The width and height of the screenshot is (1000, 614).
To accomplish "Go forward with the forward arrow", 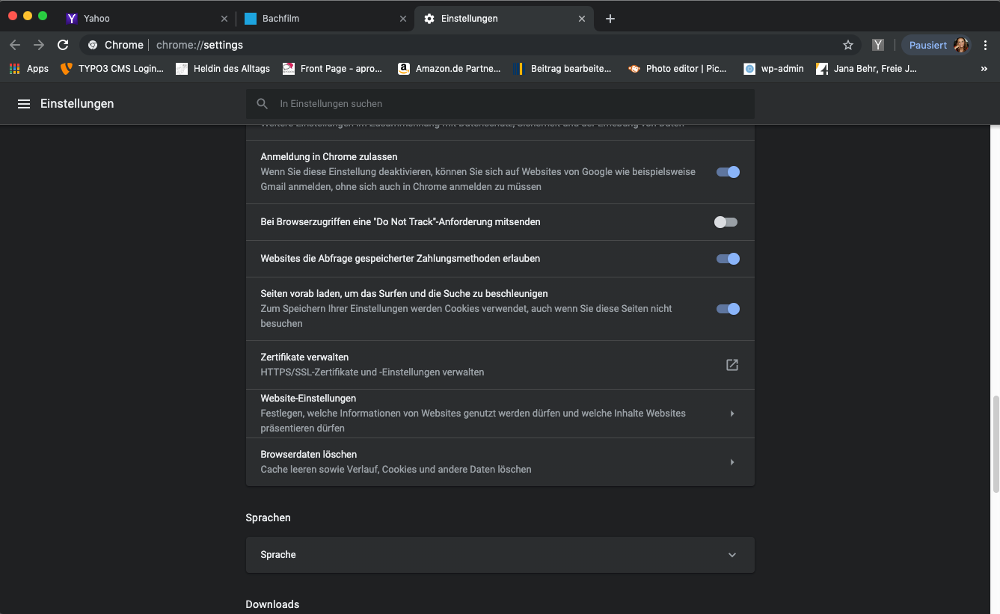I will pyautogui.click(x=39, y=45).
